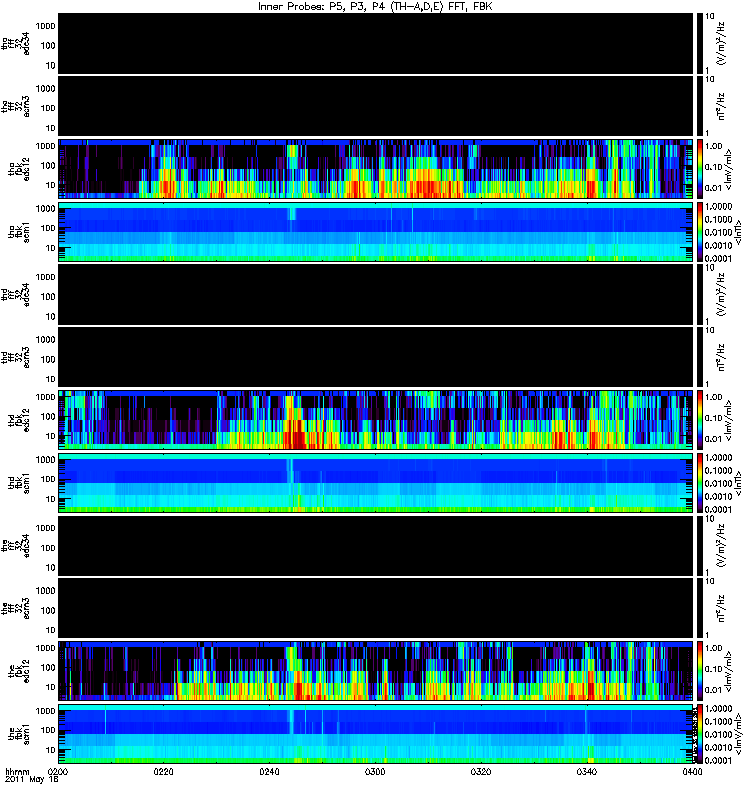Viewport: 750px width, 800px height.
Task: Click the plot title 'Inner Probes: P5, P3, P4 (TH-A,D,E) FFT, FBK'
Action: (375, 6)
